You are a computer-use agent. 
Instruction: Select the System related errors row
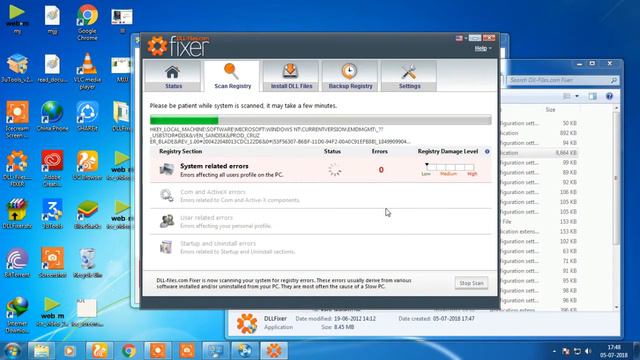coord(320,170)
